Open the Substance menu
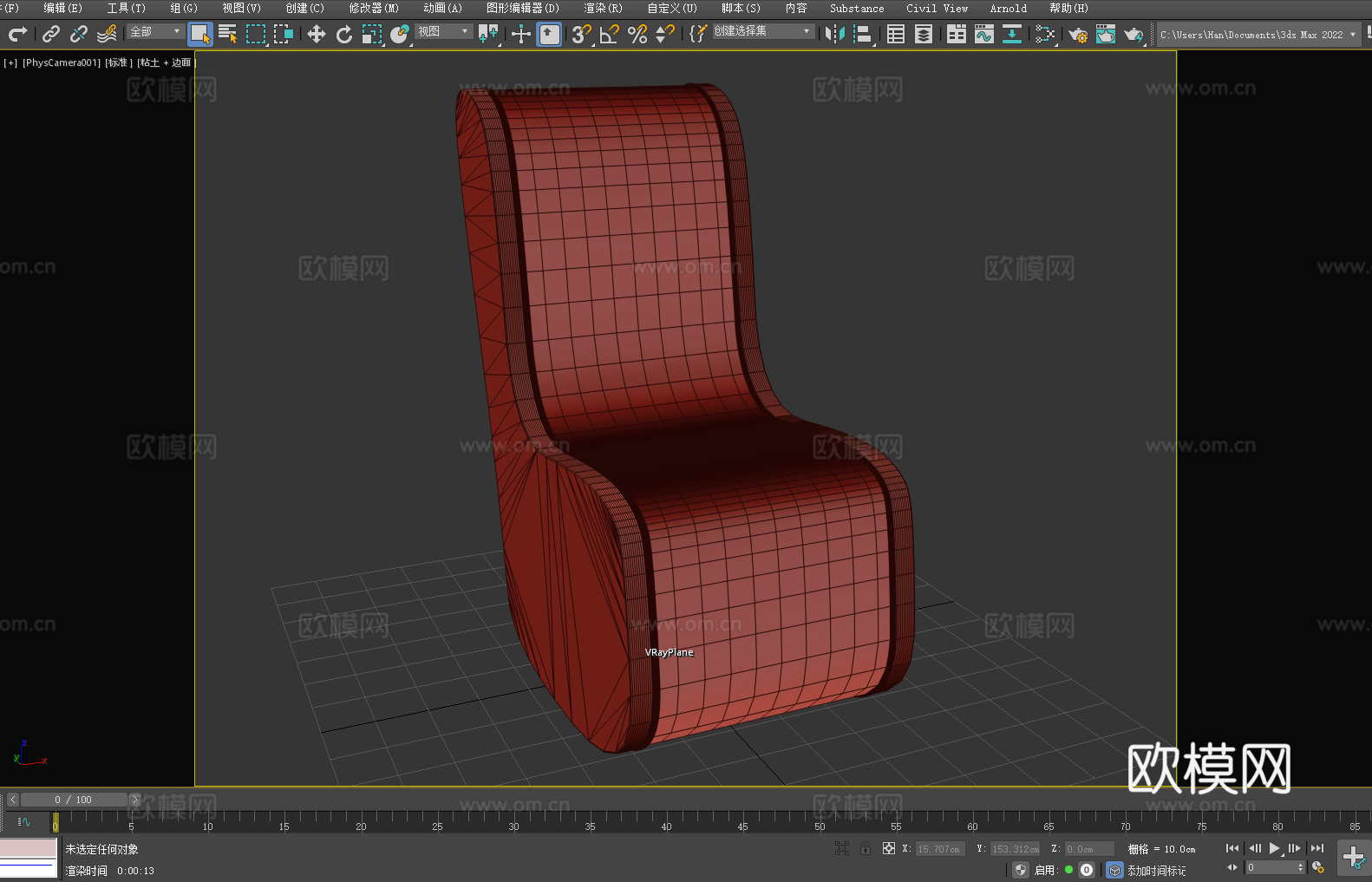This screenshot has height=882, width=1372. click(857, 8)
